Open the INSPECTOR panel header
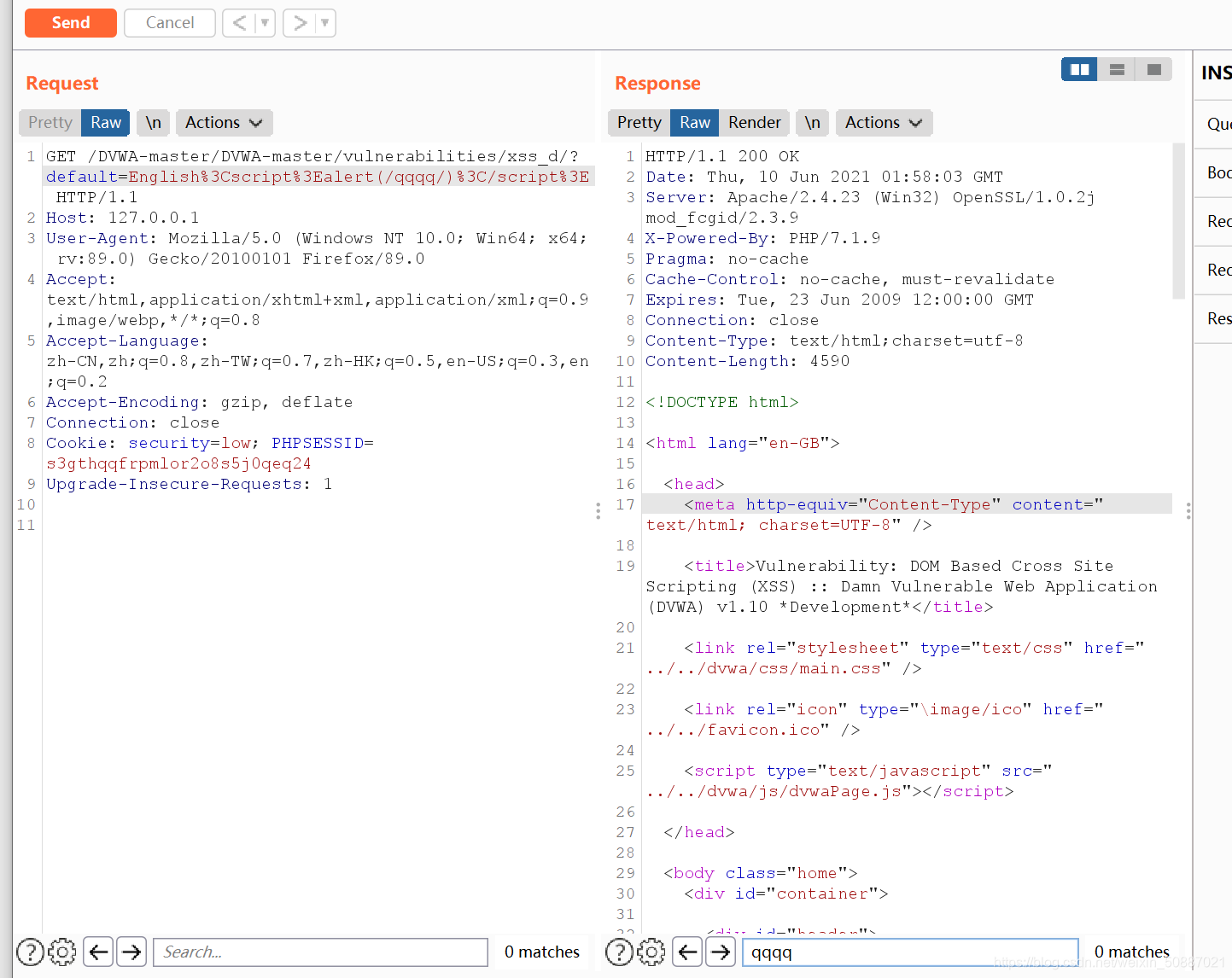1232x978 pixels. pyautogui.click(x=1216, y=73)
